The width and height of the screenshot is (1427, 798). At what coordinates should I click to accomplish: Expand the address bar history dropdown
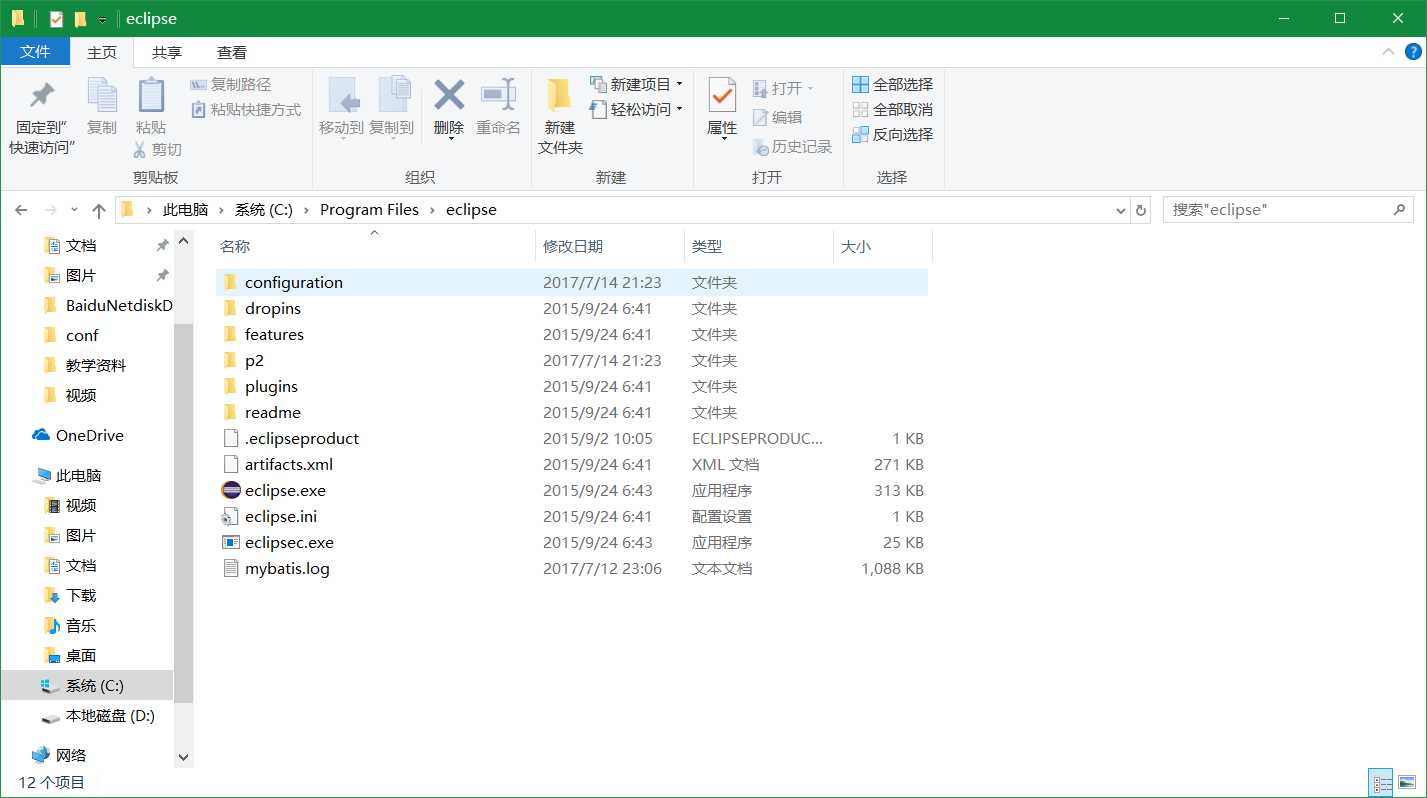click(x=1121, y=210)
